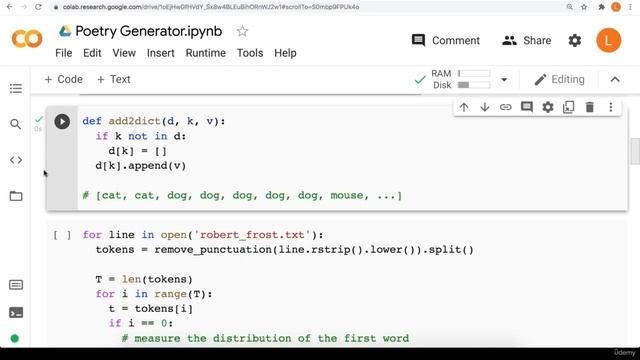Open the File menu
This screenshot has height=360, width=640.
click(x=64, y=53)
